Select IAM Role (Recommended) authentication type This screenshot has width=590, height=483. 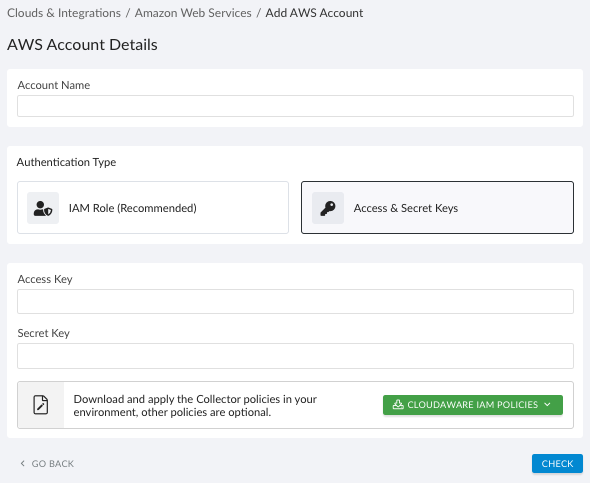click(153, 208)
